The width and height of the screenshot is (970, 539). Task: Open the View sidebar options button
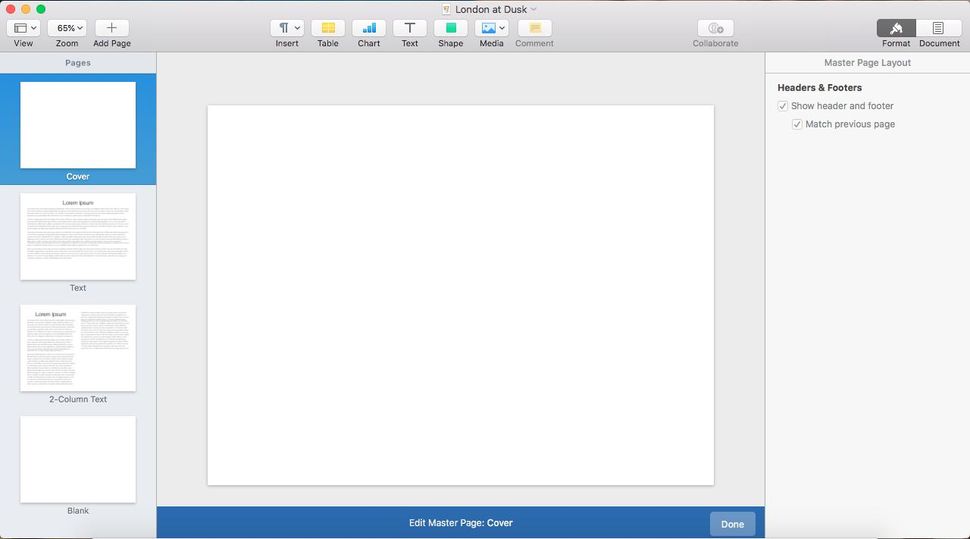pyautogui.click(x=24, y=28)
